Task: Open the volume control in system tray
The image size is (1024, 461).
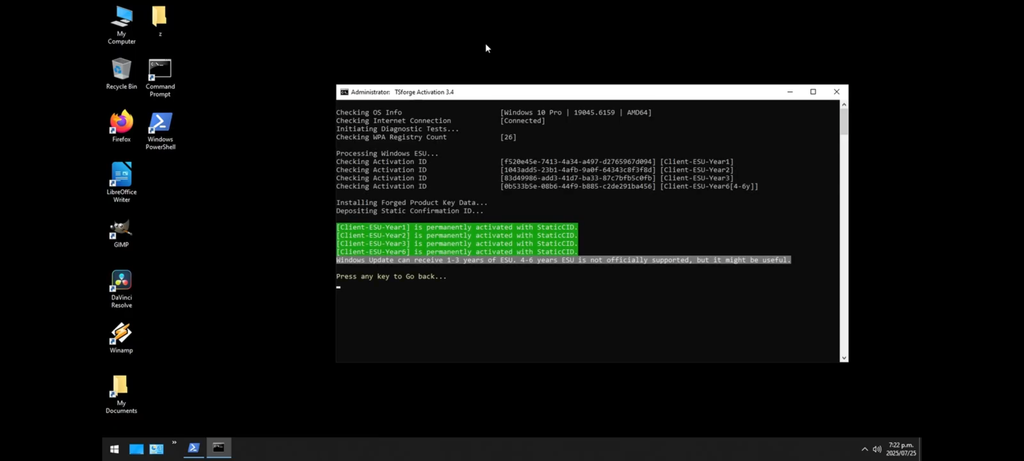Action: (x=877, y=449)
